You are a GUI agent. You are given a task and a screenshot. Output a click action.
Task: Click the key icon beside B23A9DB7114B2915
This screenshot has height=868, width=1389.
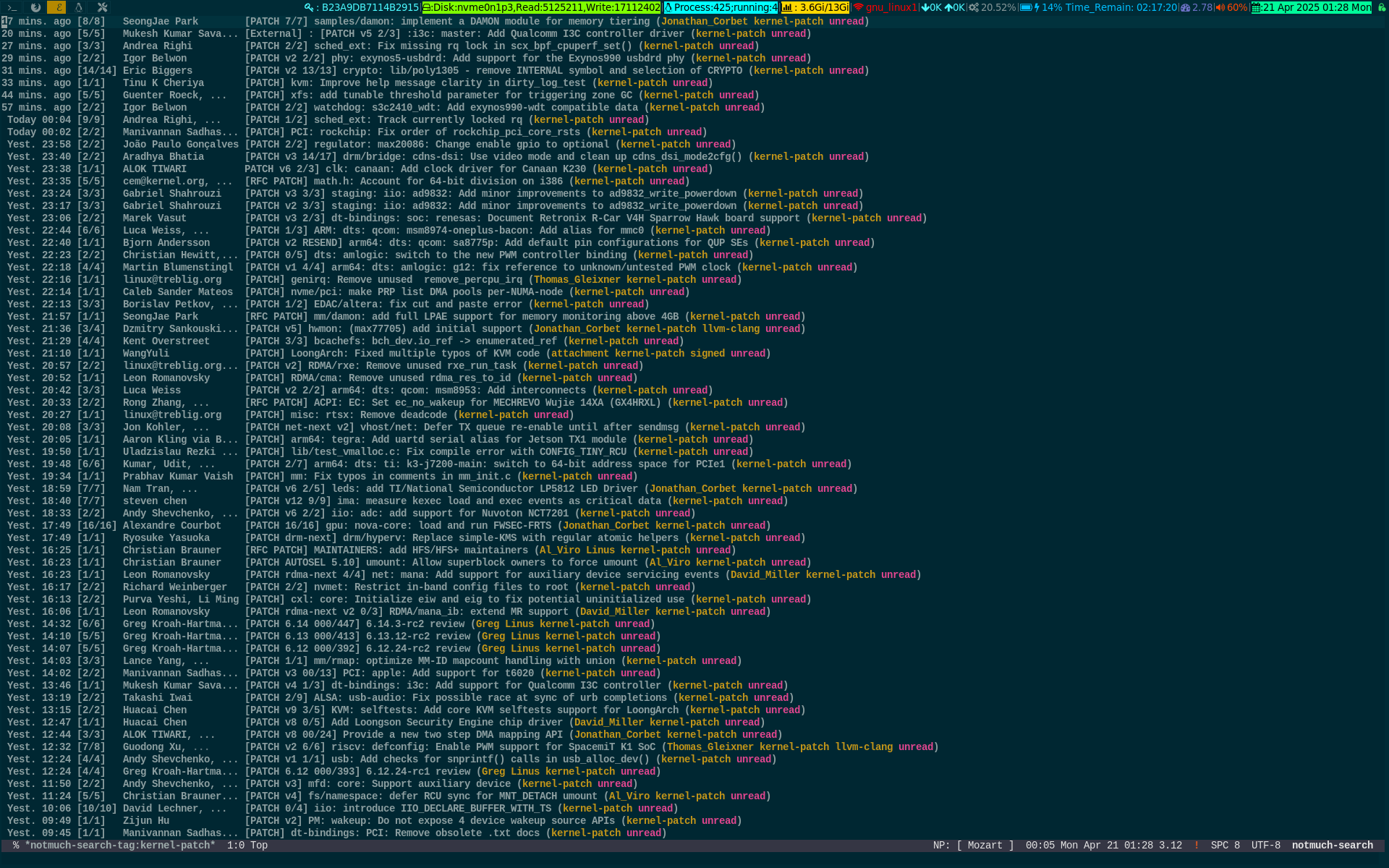click(x=309, y=7)
